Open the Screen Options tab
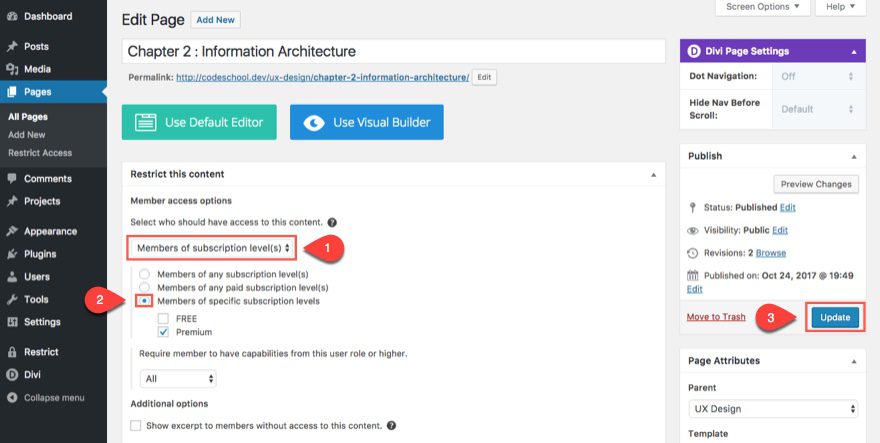 click(761, 7)
